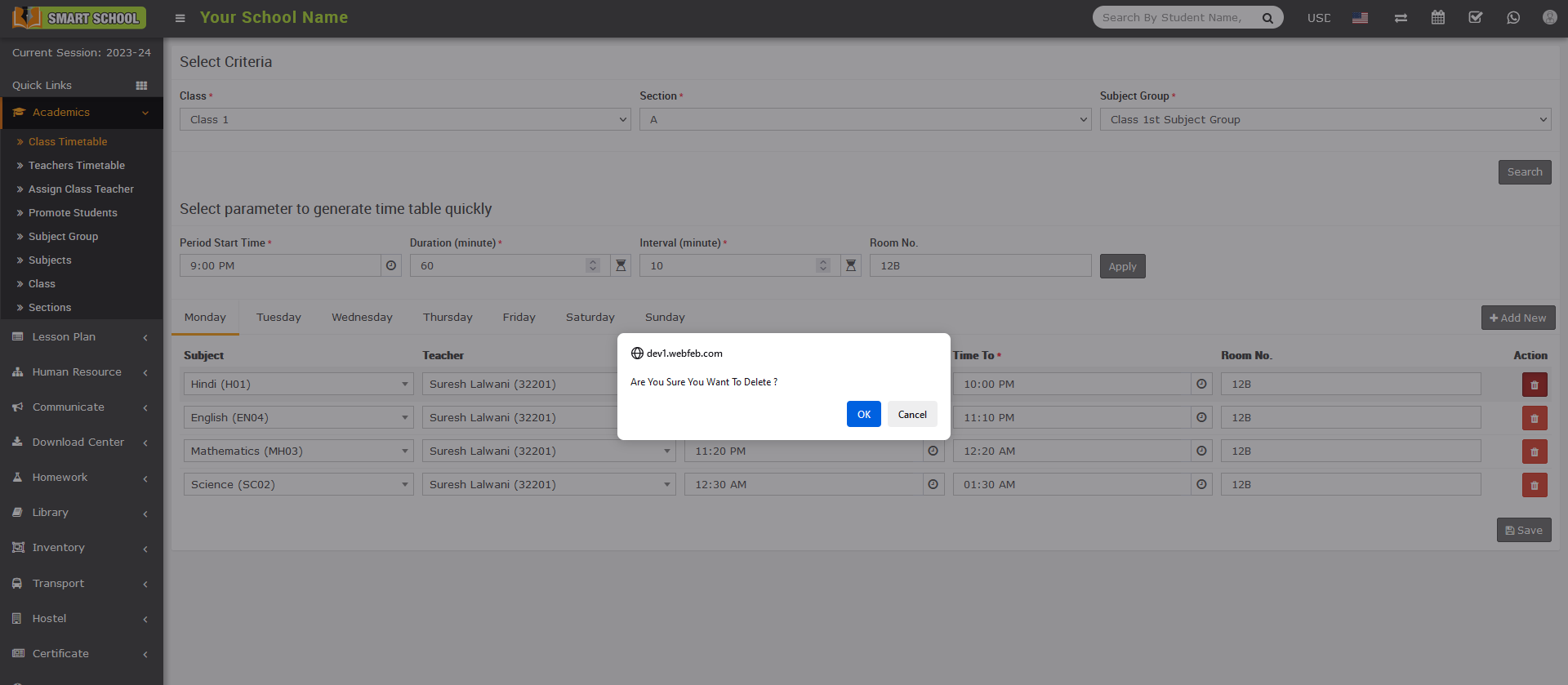
Task: Open the WhatsApp icon in header
Action: 1512,18
